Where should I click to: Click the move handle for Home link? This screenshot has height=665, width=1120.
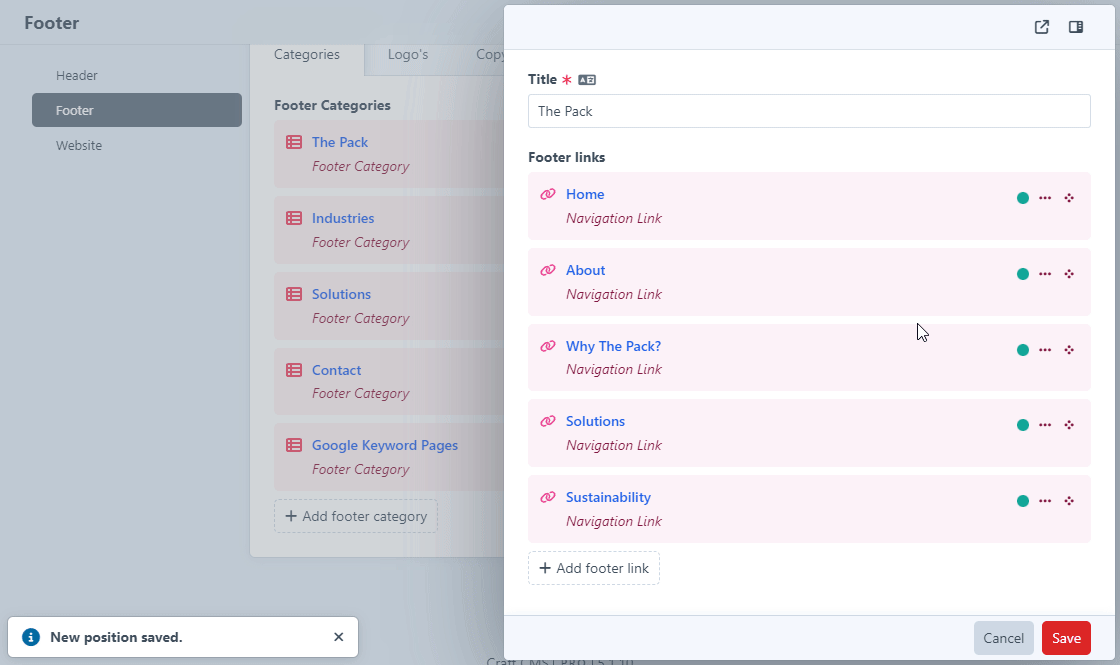click(x=1069, y=198)
